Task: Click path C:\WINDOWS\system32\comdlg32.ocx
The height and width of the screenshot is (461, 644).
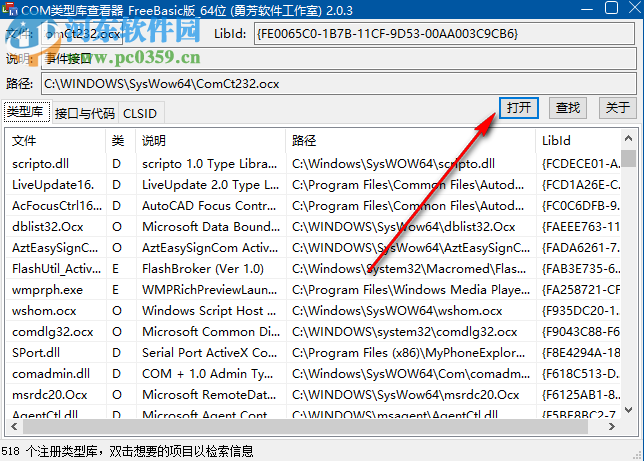Action: click(405, 332)
